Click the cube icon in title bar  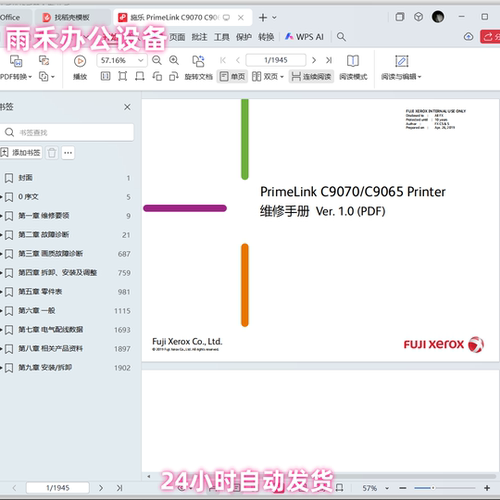pos(418,17)
